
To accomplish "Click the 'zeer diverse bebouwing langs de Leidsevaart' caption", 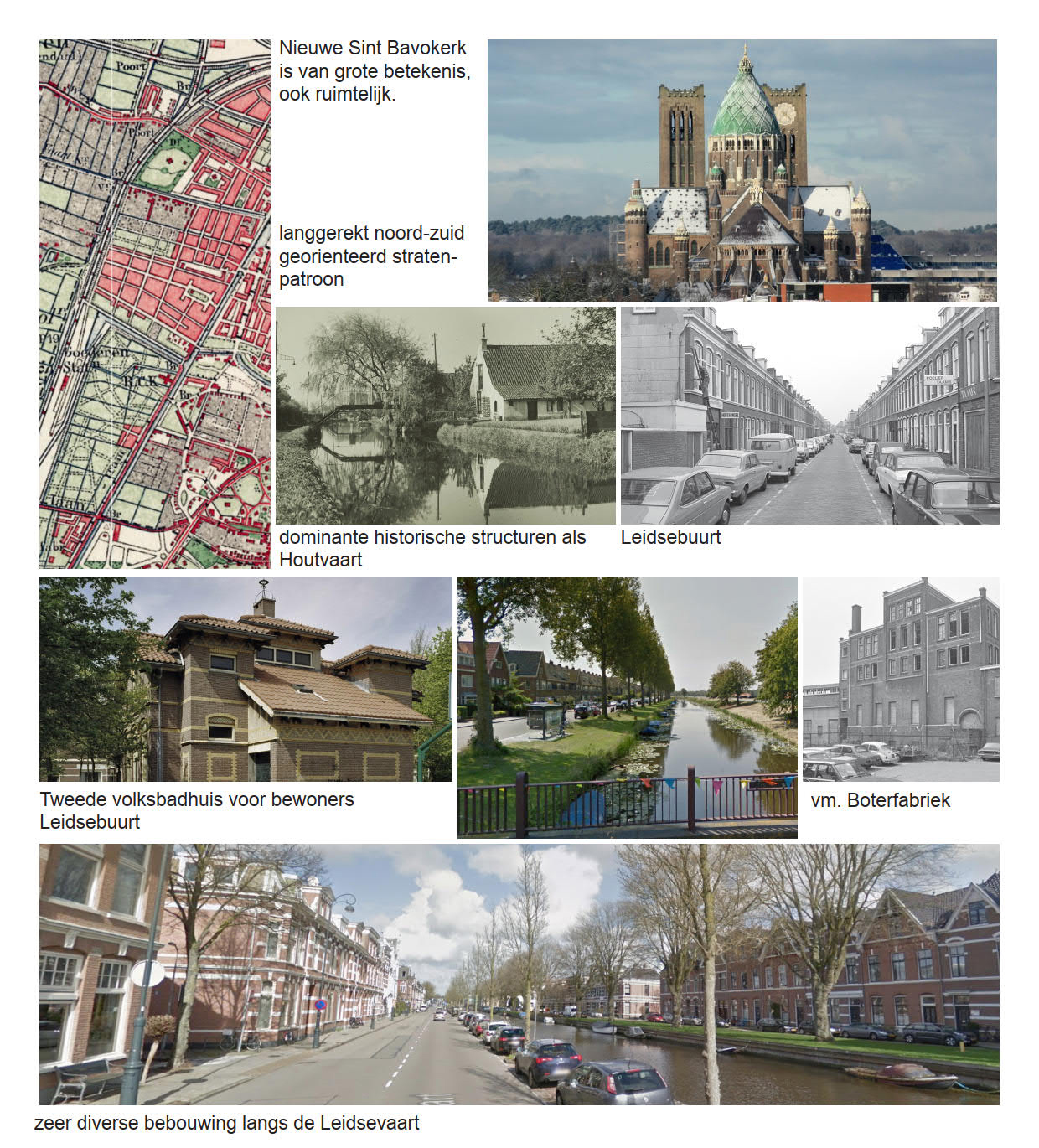I will click(227, 1123).
